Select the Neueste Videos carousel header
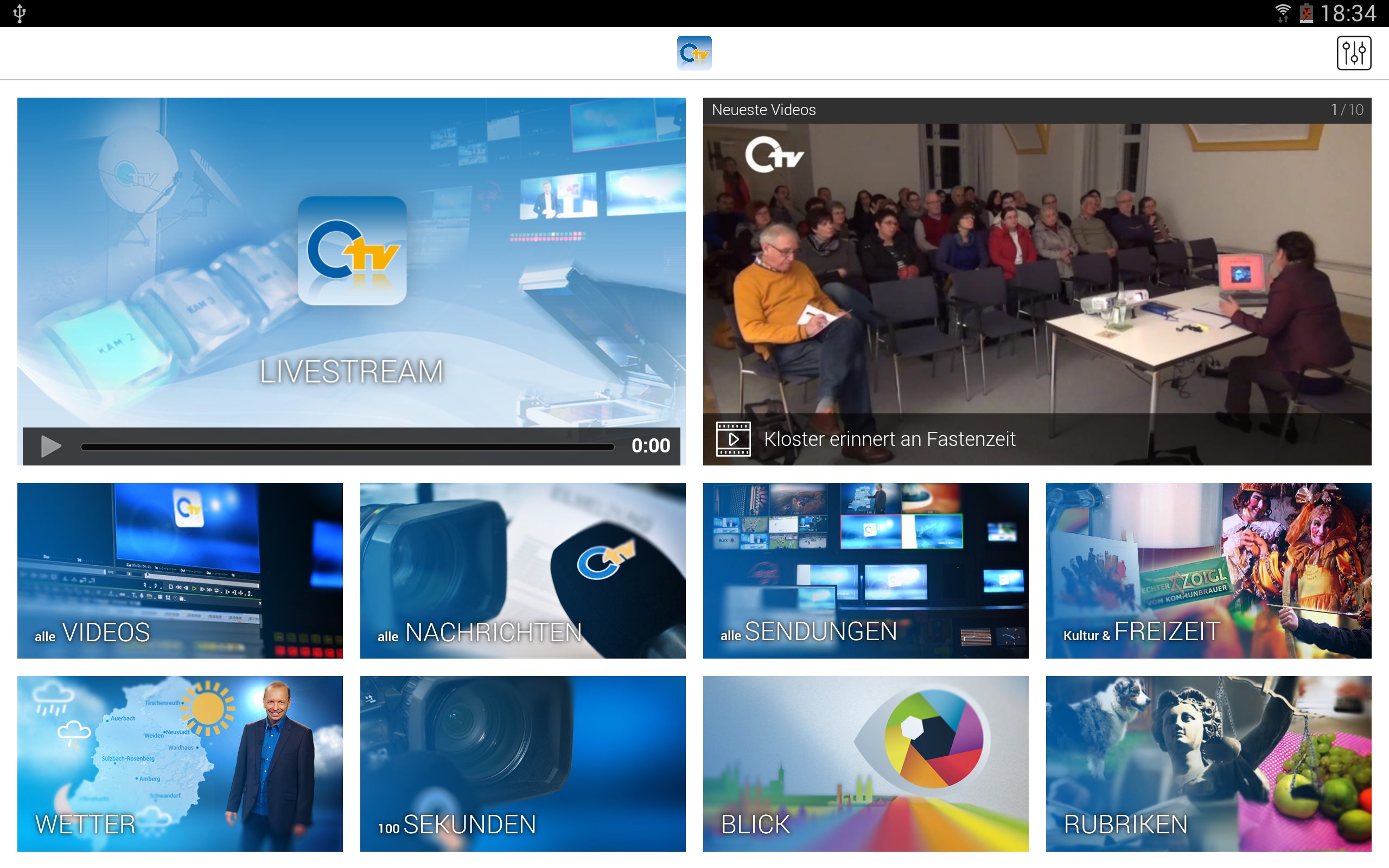The width and height of the screenshot is (1389, 868). [x=763, y=109]
